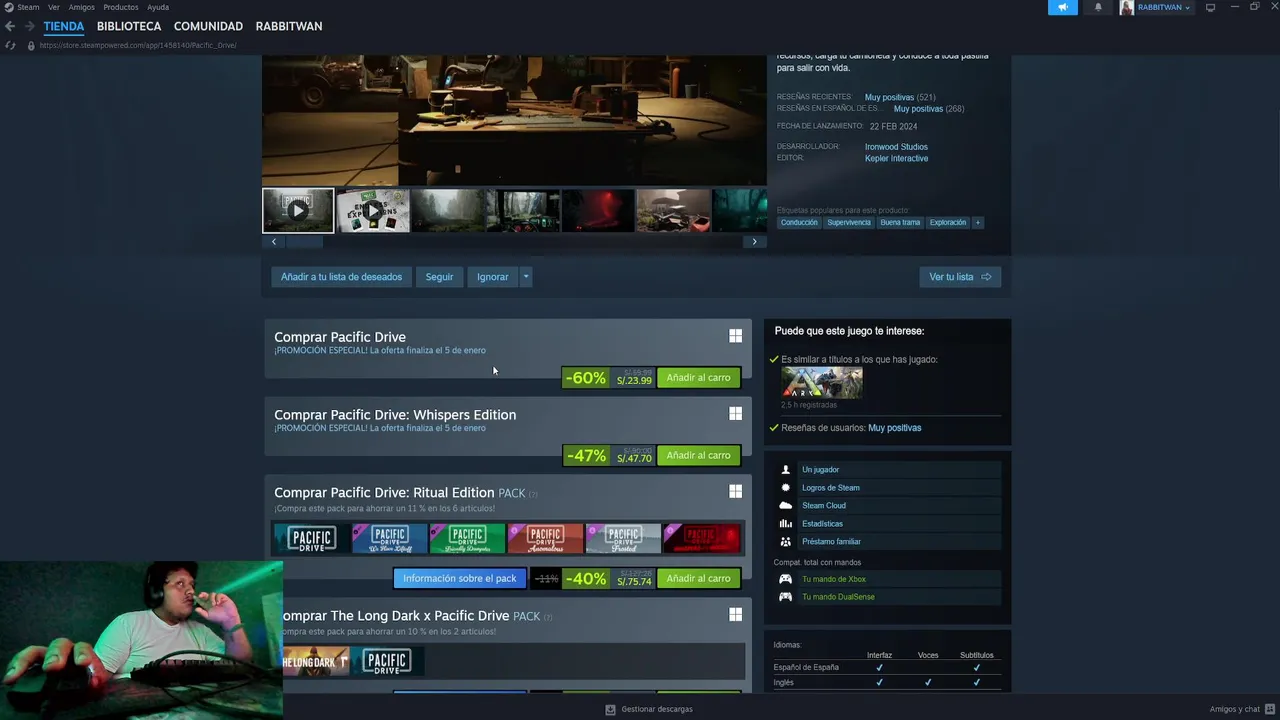Viewport: 1280px width, 720px height.
Task: Go back with the navigation back arrow
Action: [x=10, y=26]
